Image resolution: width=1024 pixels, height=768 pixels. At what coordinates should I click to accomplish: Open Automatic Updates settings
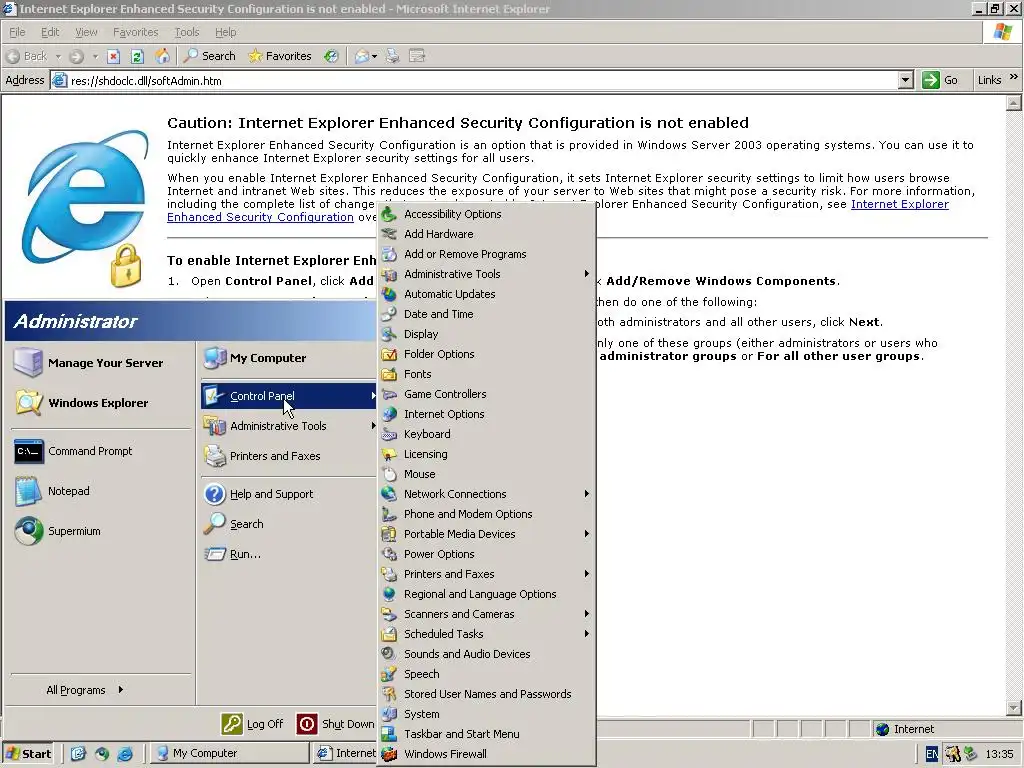[487, 294]
